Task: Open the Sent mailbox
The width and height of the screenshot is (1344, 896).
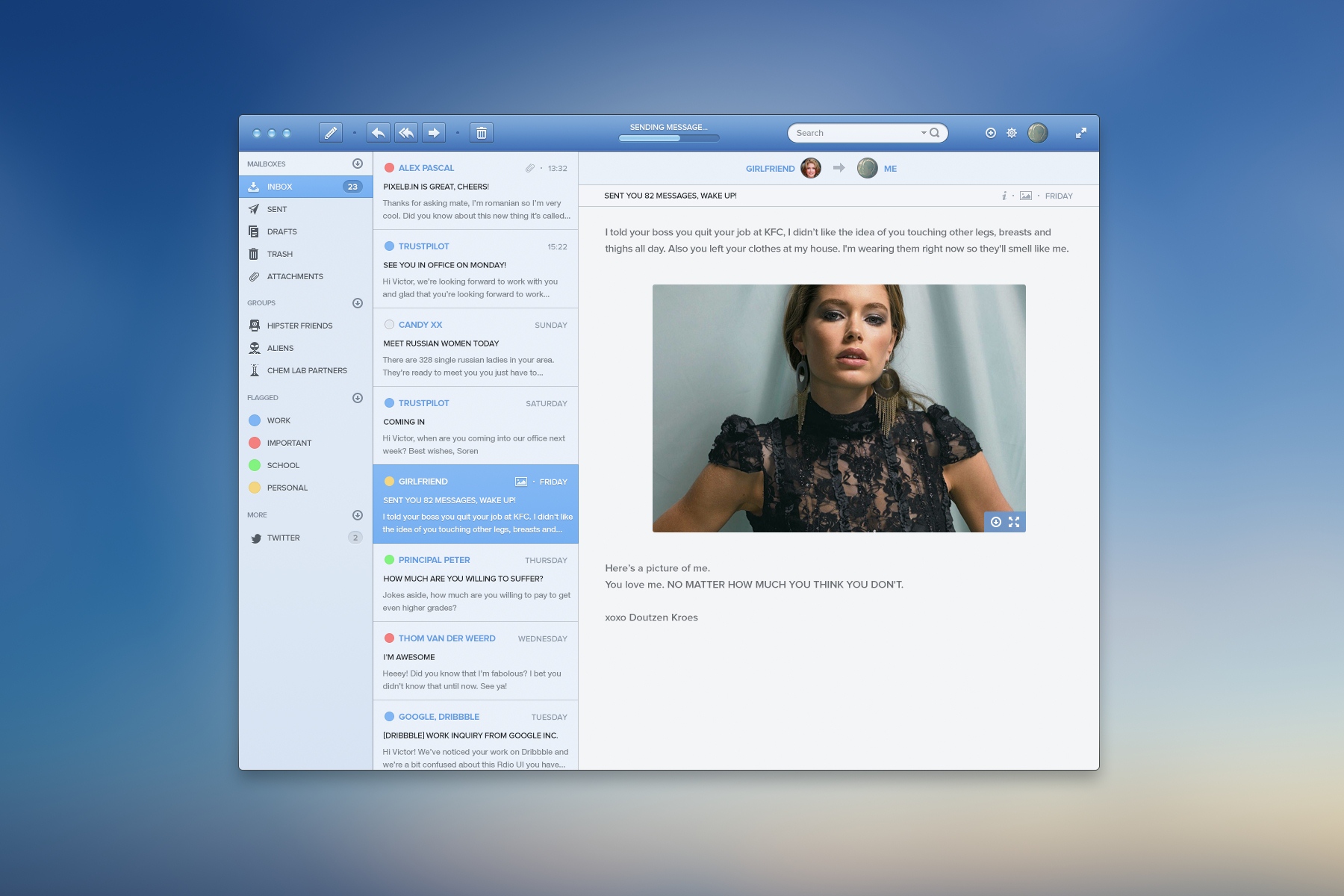Action: point(306,209)
